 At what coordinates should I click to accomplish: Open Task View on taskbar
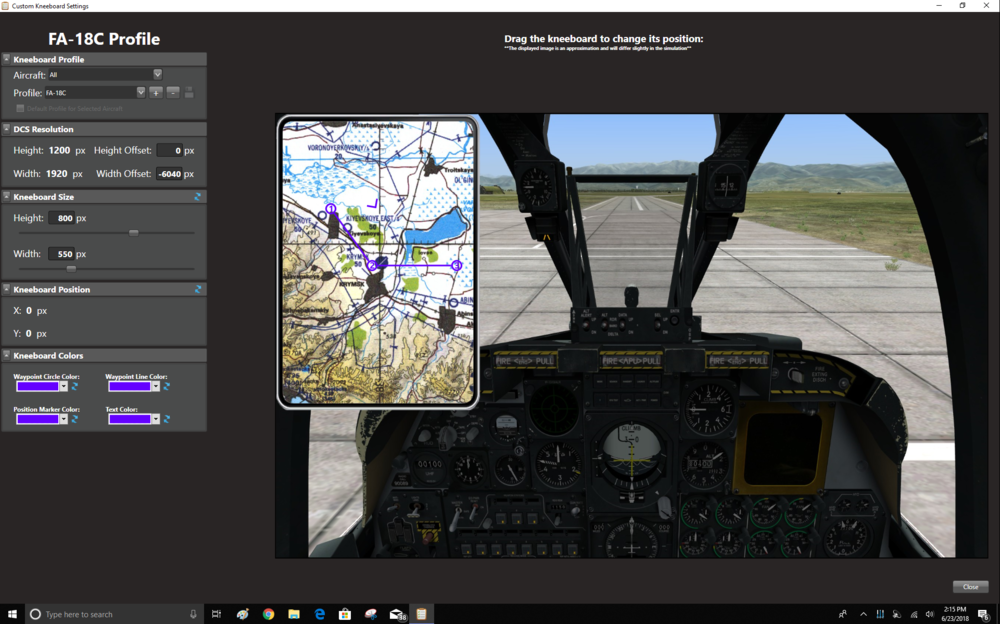pos(216,614)
